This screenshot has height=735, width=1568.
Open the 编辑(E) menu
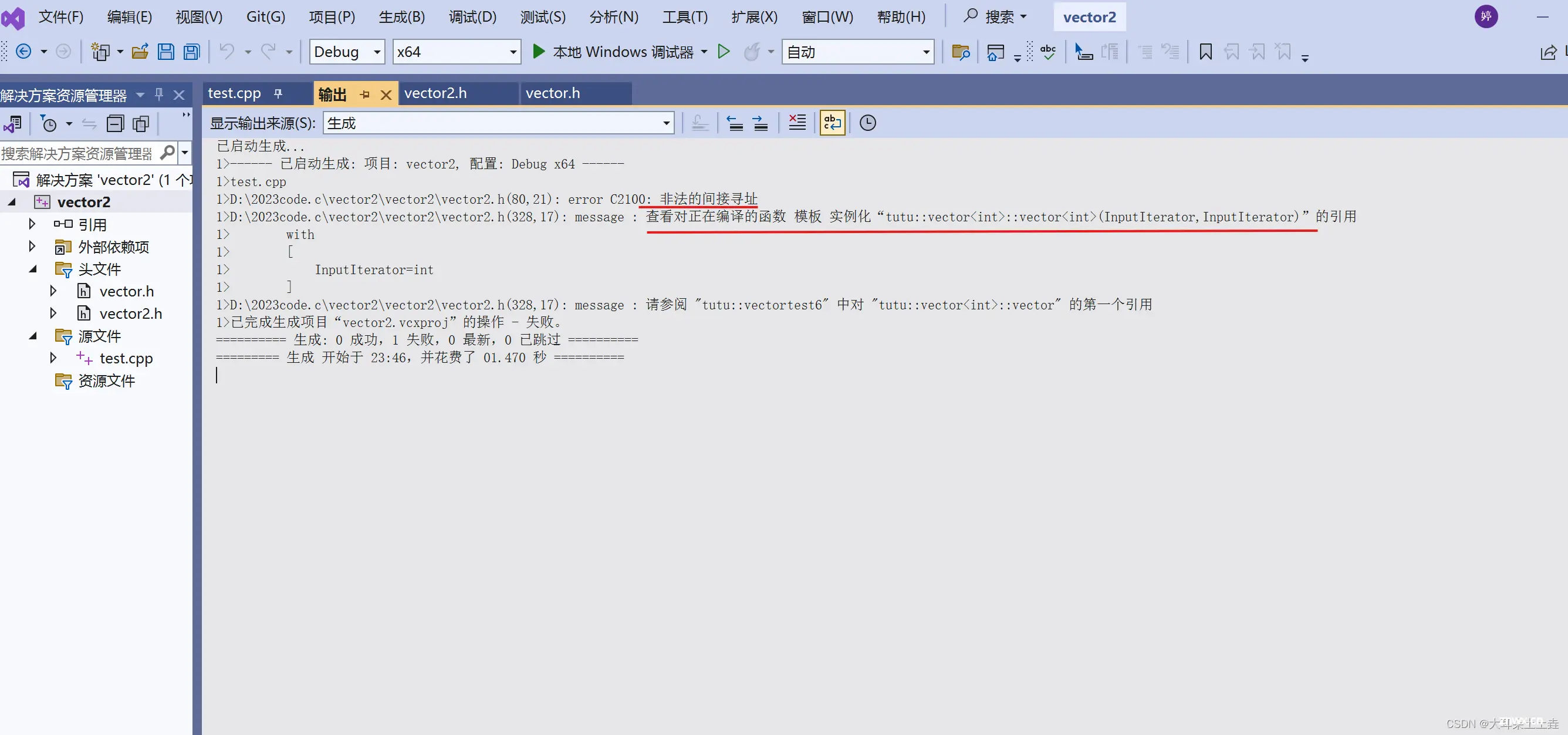pos(130,16)
